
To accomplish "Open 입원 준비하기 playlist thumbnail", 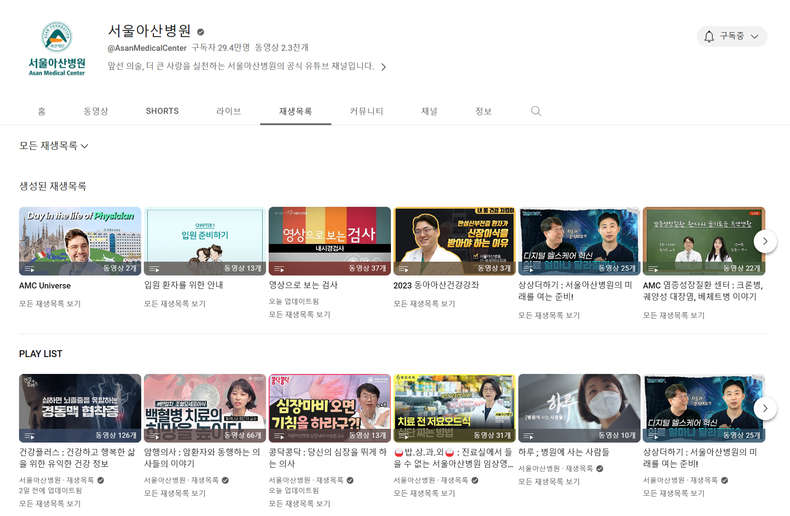I will (205, 241).
